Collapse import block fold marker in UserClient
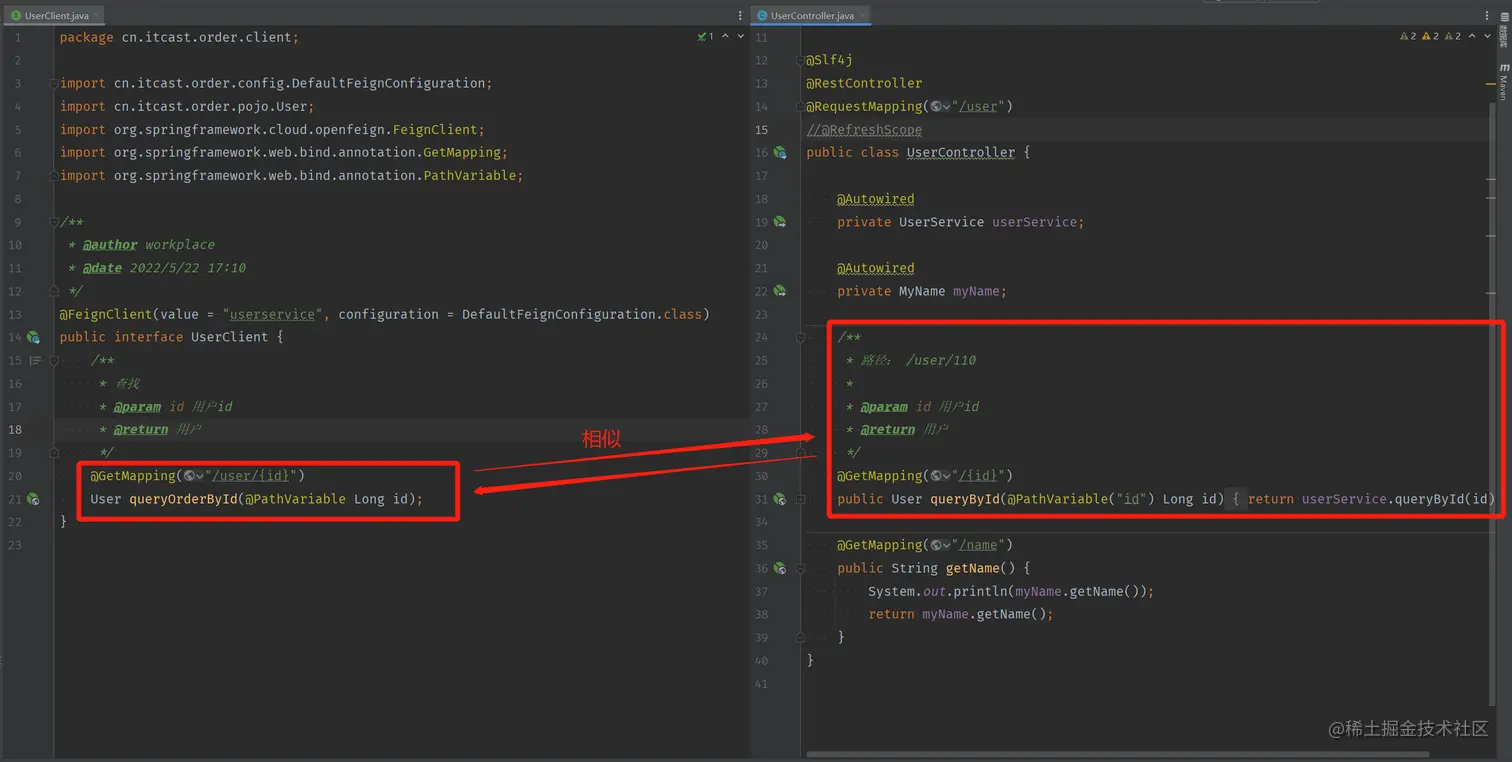 pyautogui.click(x=56, y=84)
